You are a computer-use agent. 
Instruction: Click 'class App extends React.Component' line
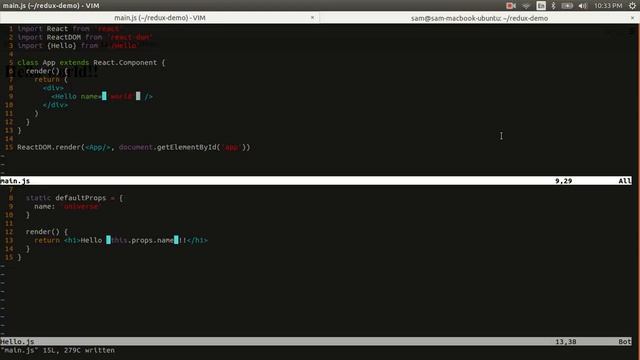point(91,62)
